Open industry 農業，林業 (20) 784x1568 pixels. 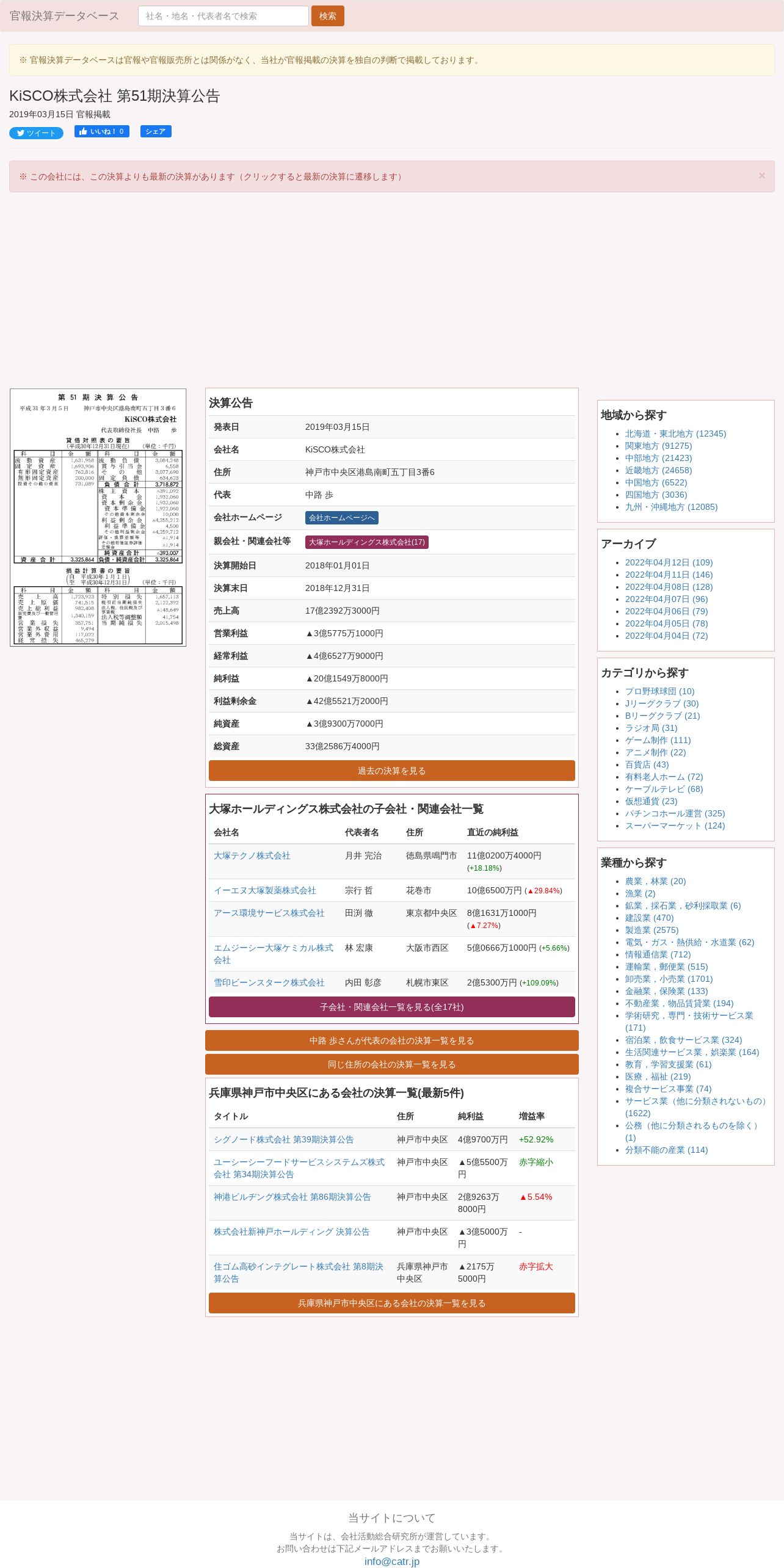(655, 881)
